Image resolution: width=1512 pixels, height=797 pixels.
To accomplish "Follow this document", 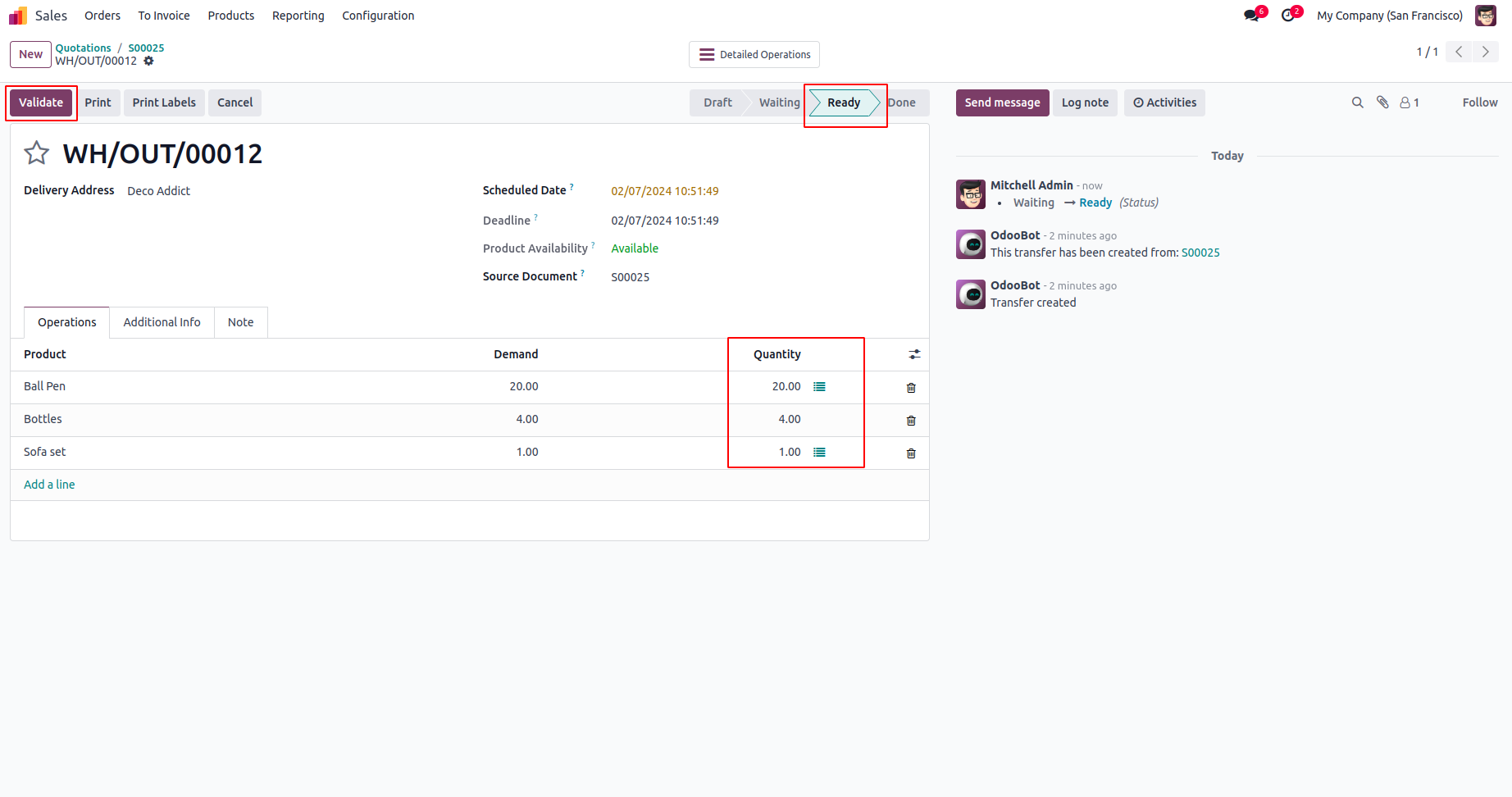I will tap(1480, 102).
